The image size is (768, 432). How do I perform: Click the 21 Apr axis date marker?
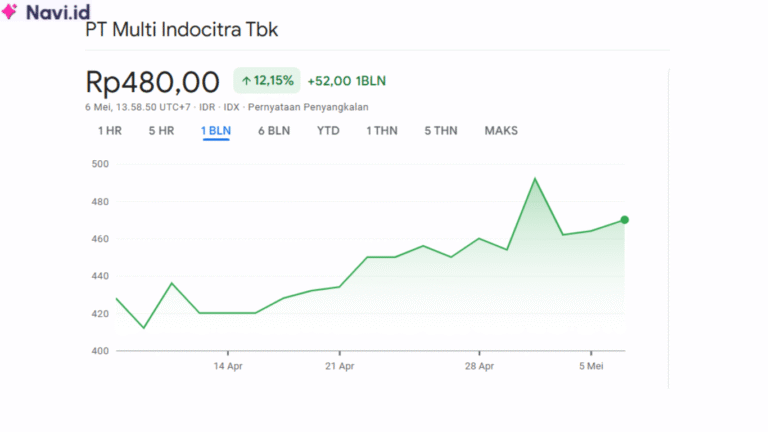(339, 366)
